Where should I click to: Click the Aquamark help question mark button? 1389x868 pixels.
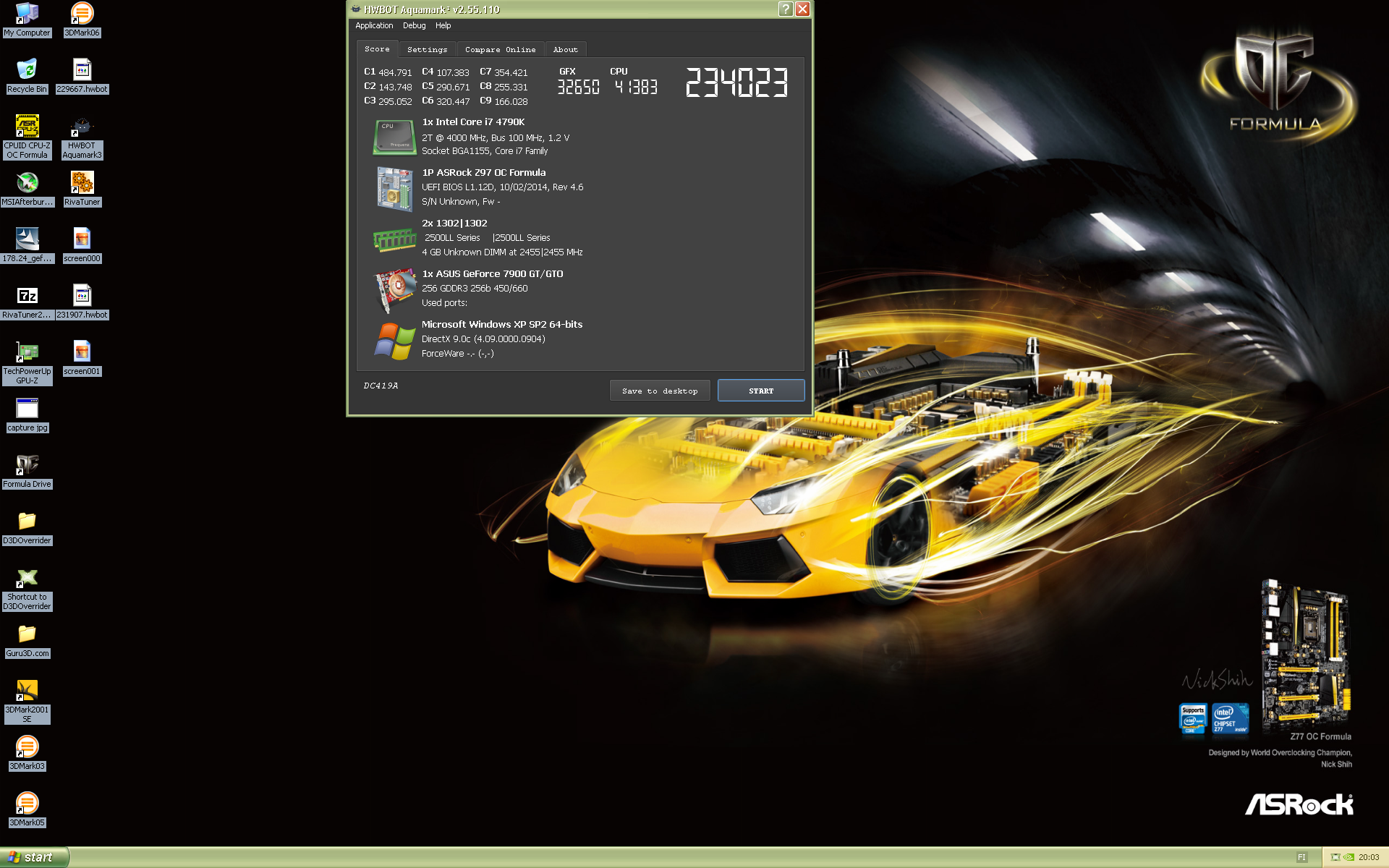click(786, 9)
